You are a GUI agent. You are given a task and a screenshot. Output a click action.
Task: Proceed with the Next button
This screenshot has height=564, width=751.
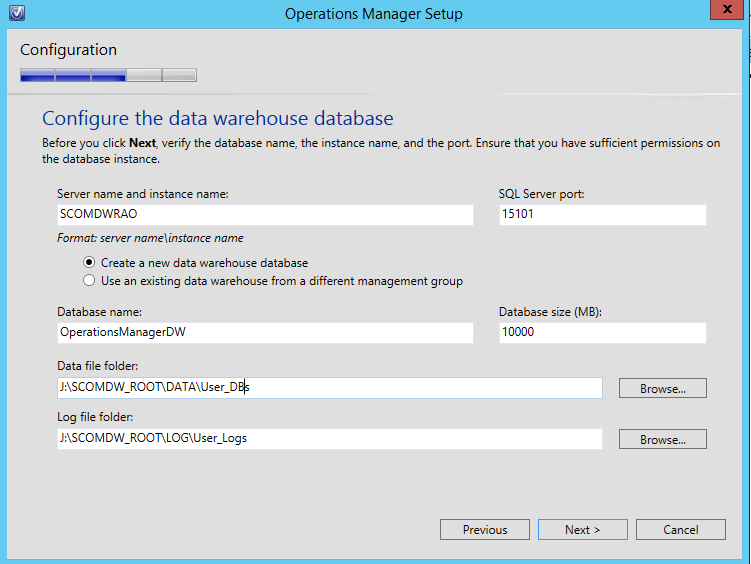tap(582, 530)
